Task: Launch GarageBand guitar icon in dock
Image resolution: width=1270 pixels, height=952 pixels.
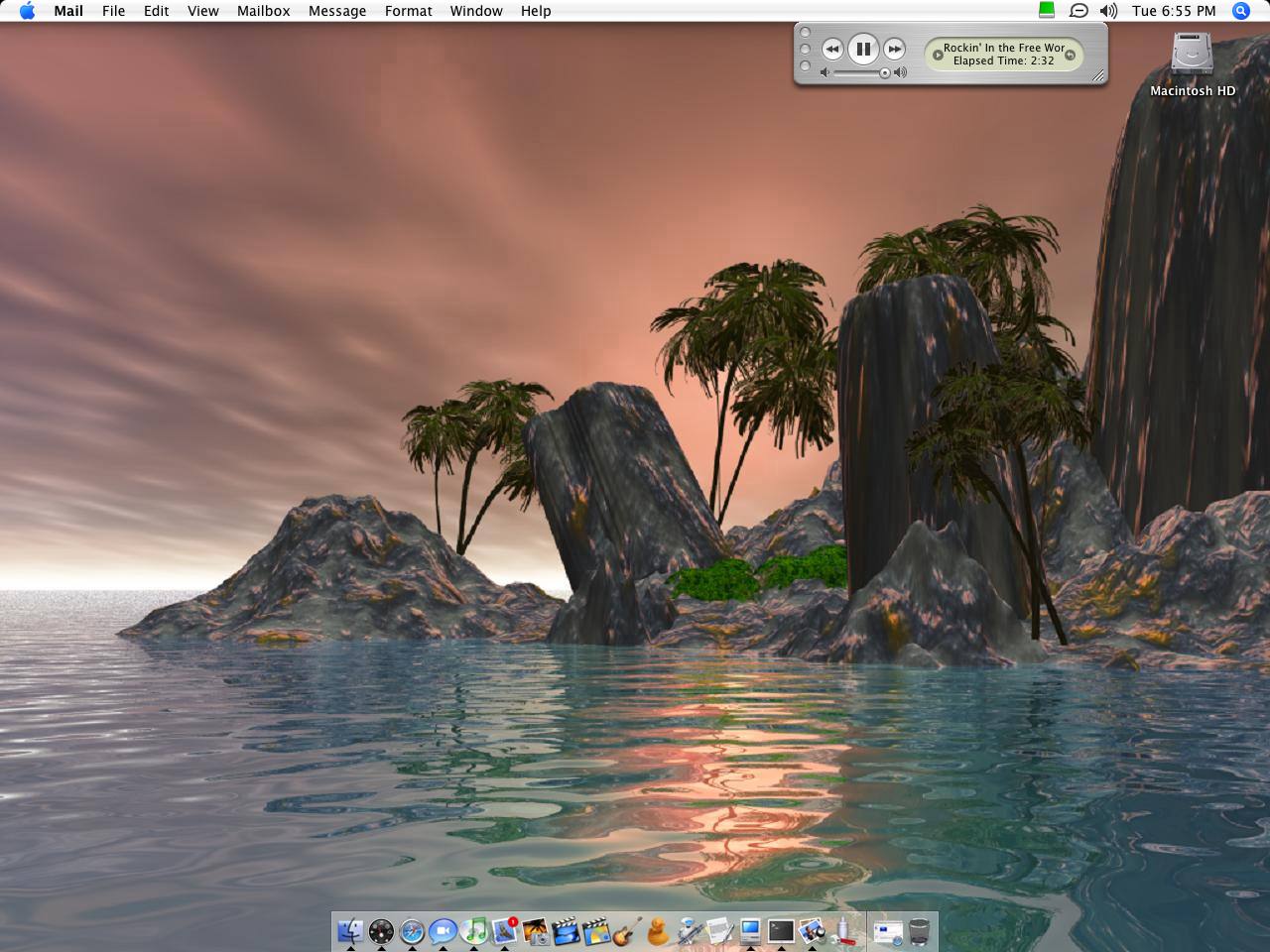Action: (627, 931)
